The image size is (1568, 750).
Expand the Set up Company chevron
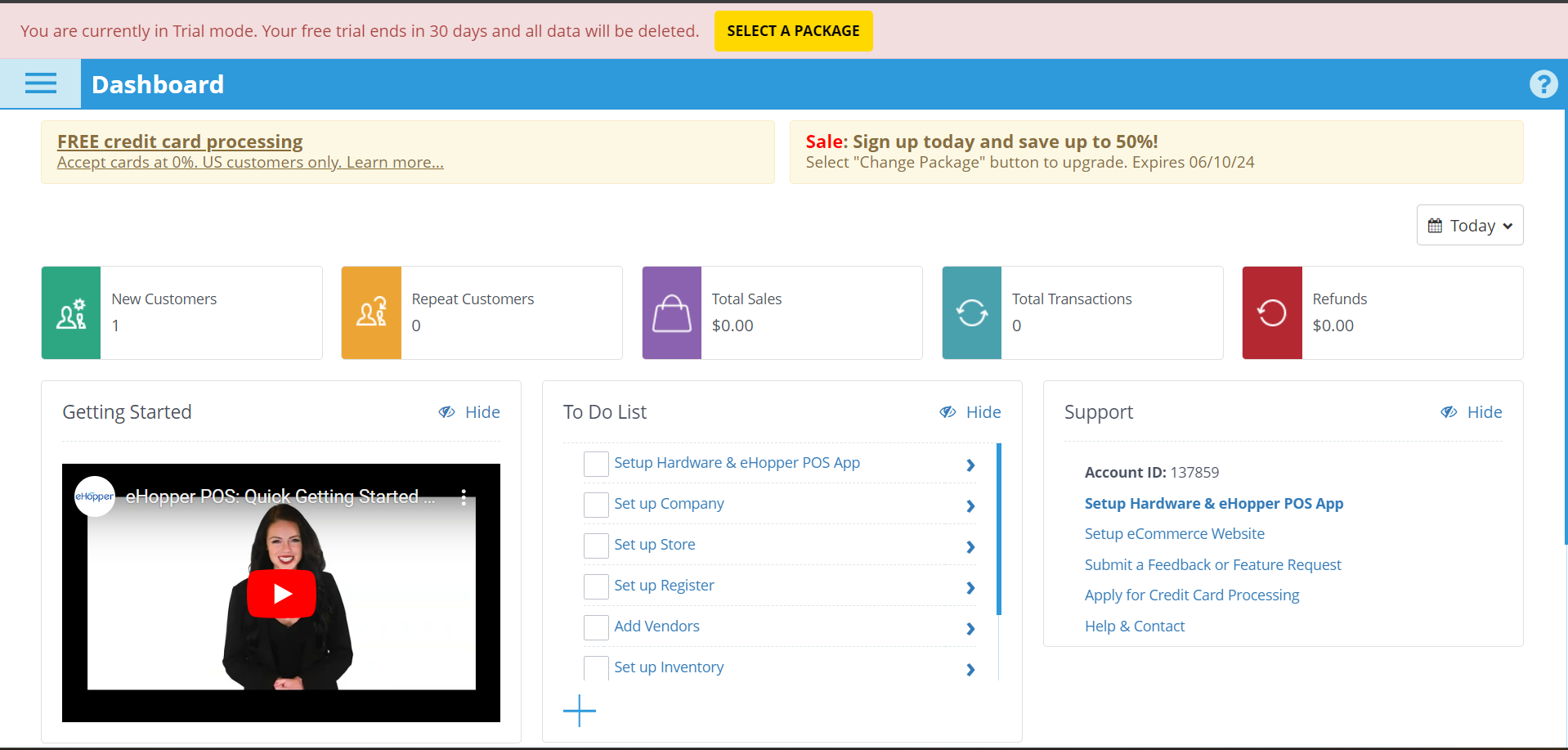970,506
